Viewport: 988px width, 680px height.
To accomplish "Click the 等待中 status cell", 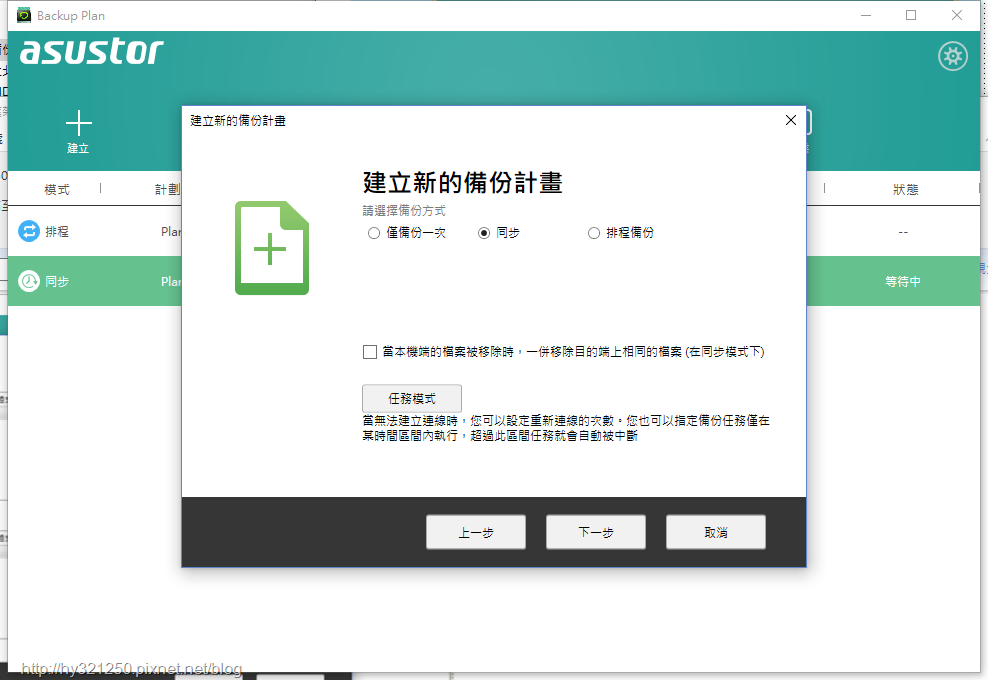I will pyautogui.click(x=903, y=281).
